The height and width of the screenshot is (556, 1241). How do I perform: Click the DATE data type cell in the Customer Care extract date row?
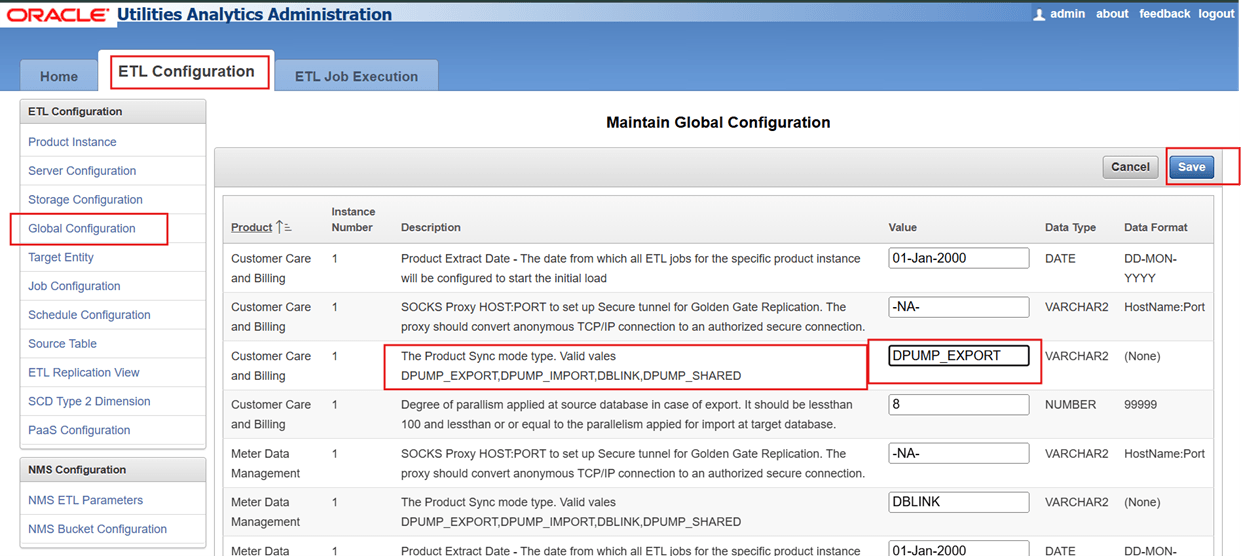(x=1060, y=259)
